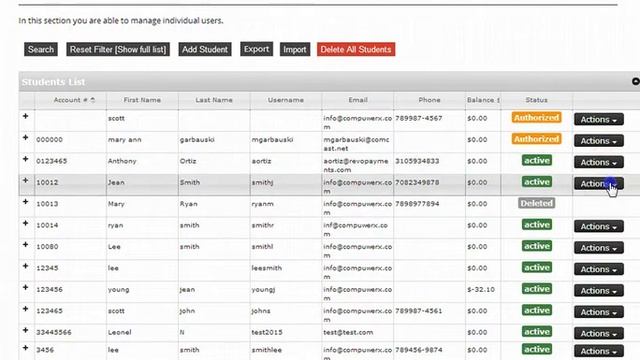Expand row for account 123465
This screenshot has width=640, height=360.
(25, 309)
